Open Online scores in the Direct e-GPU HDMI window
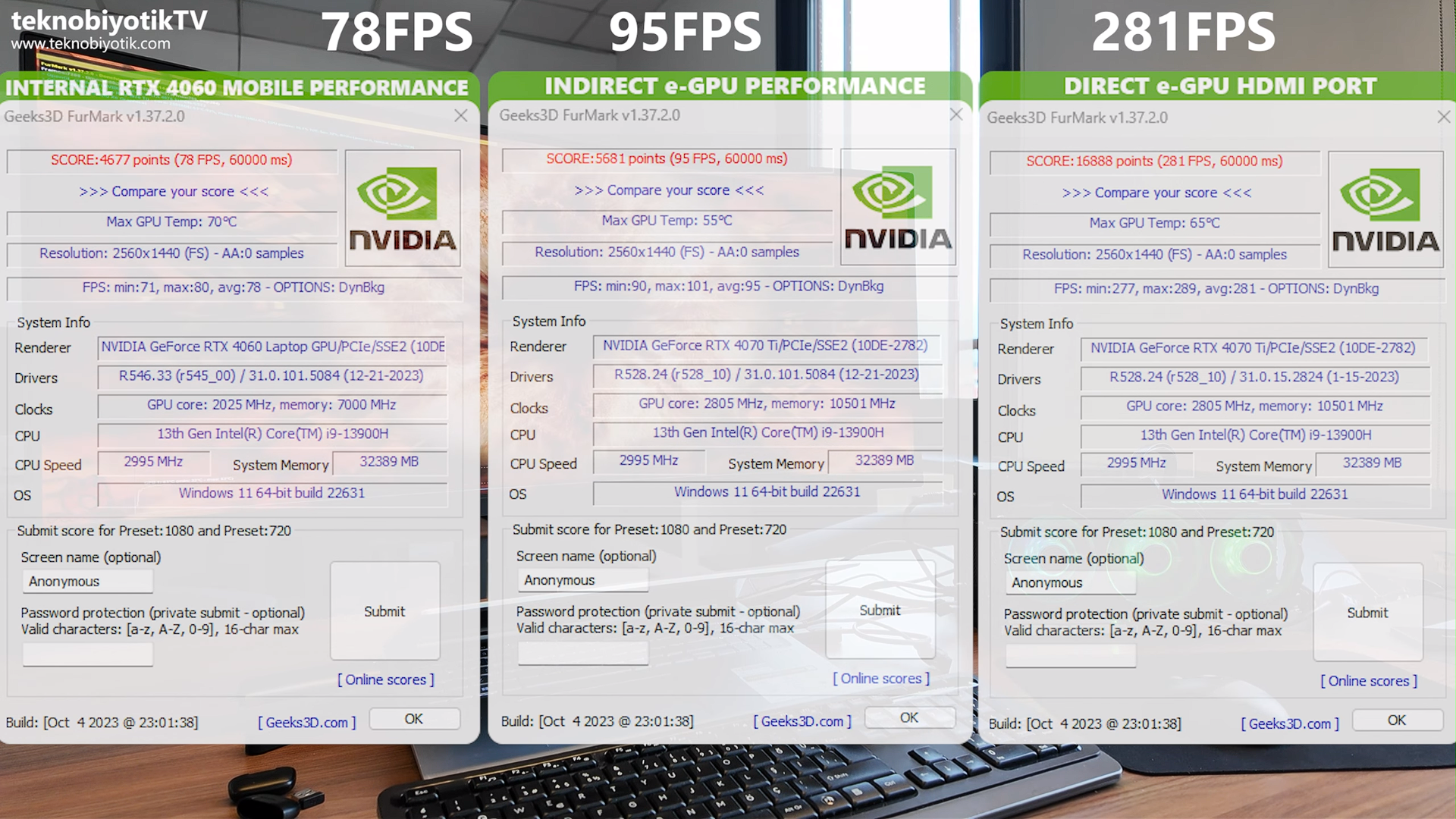1456x819 pixels. [x=1369, y=681]
